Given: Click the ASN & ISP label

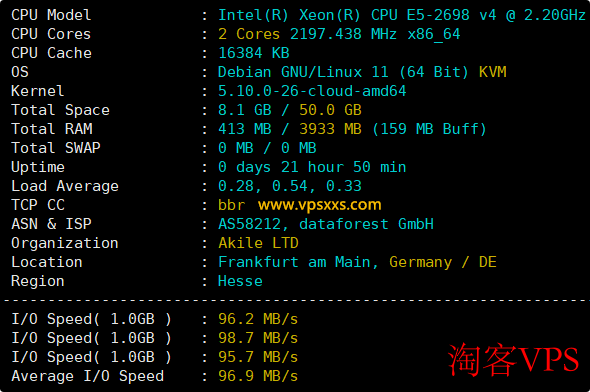Looking at the screenshot, I should pos(51,224).
